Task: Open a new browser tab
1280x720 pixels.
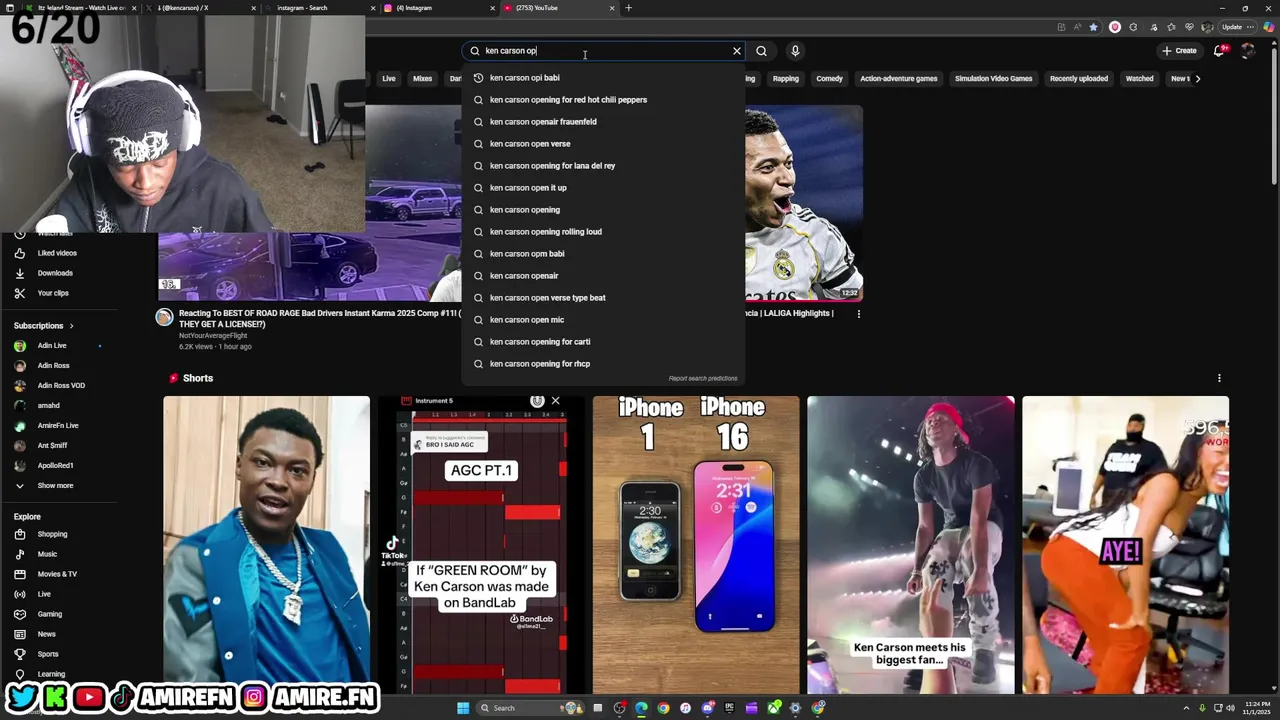Action: pos(628,8)
